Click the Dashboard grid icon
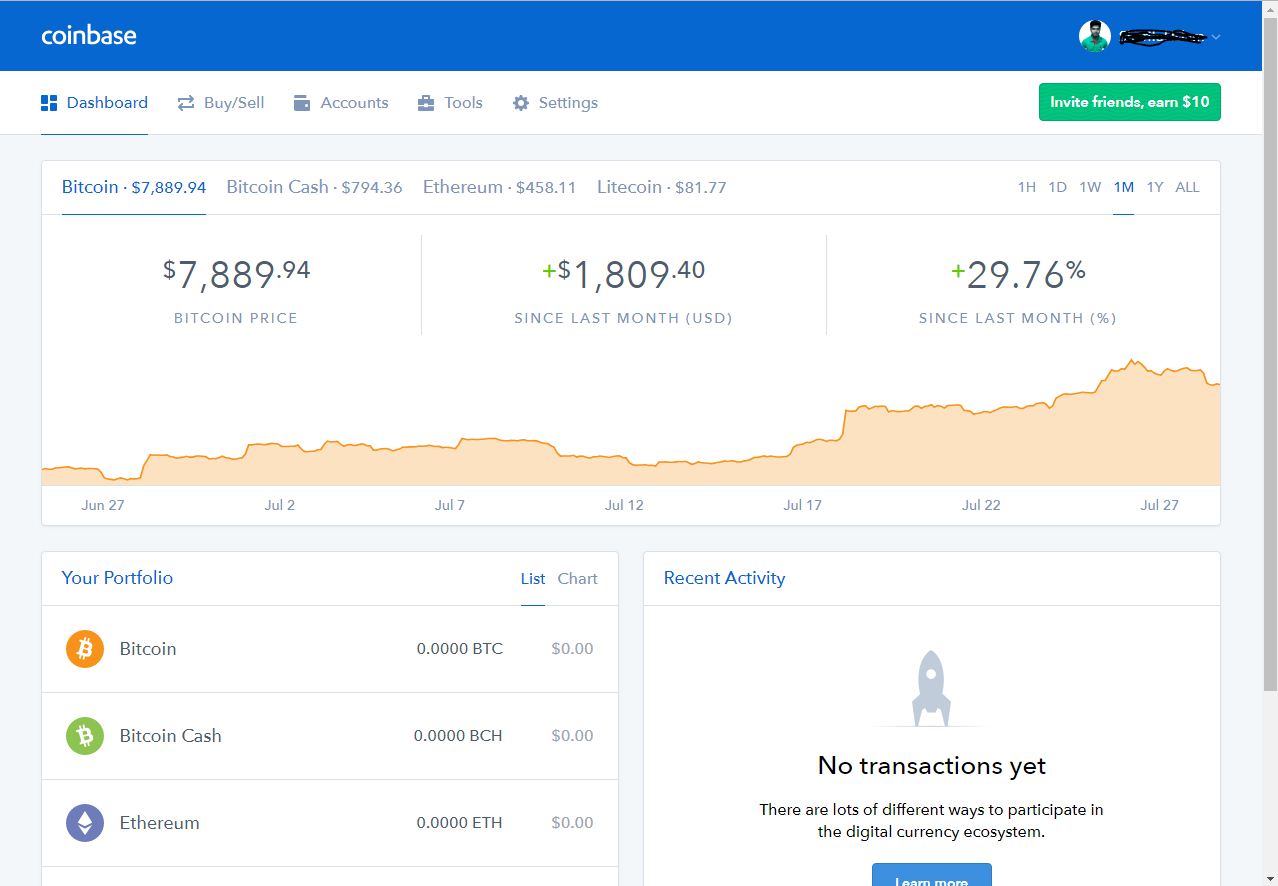 49,103
